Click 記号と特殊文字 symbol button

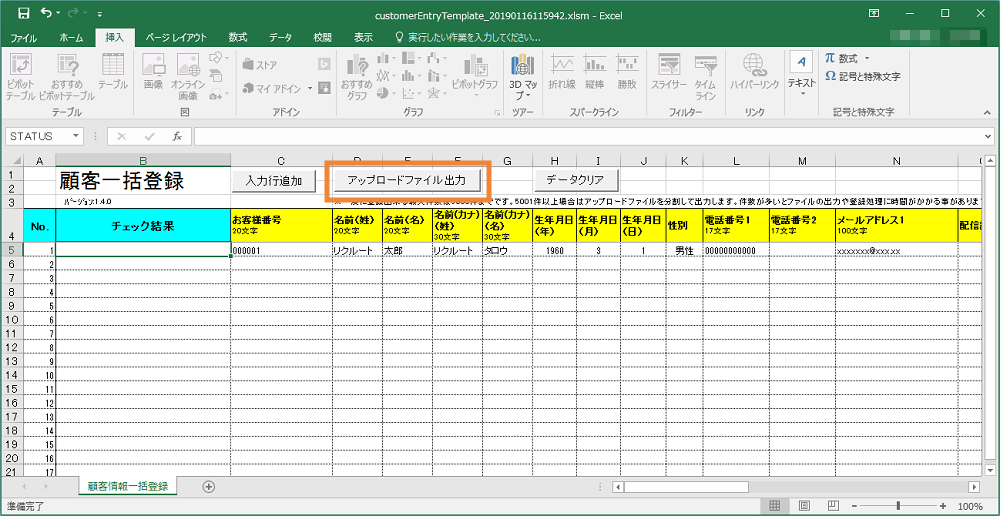pos(862,77)
